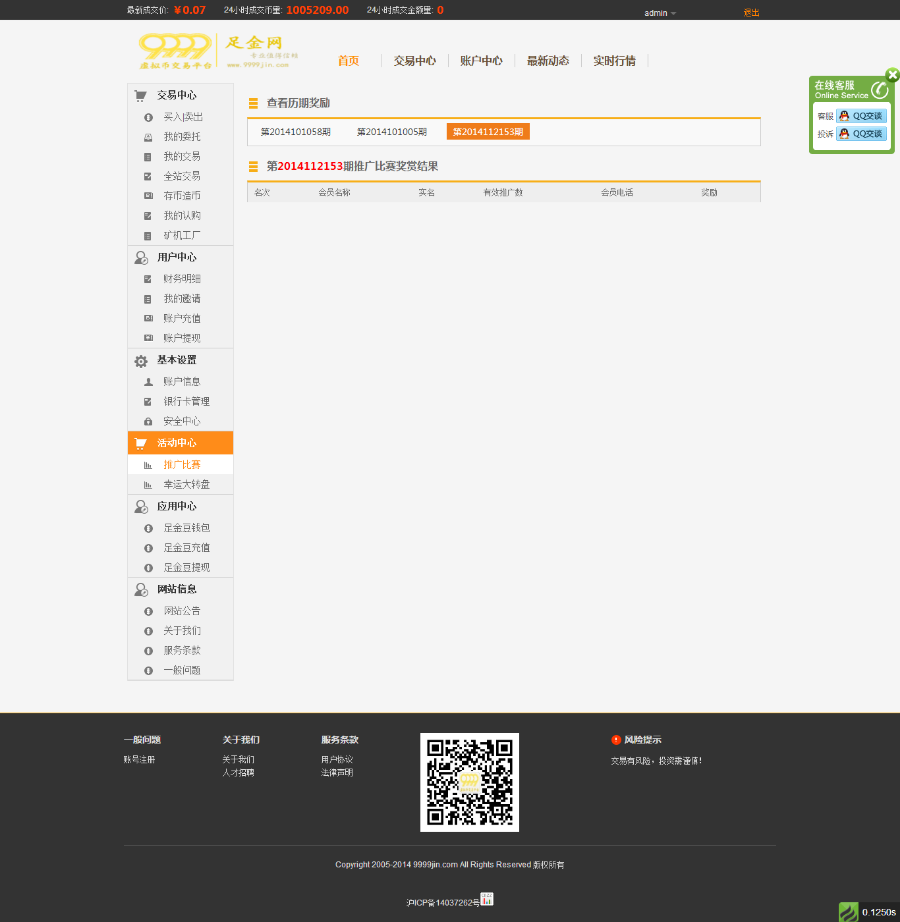This screenshot has width=900, height=922.
Task: Click the 用户中心 section user icon
Action: pos(140,258)
